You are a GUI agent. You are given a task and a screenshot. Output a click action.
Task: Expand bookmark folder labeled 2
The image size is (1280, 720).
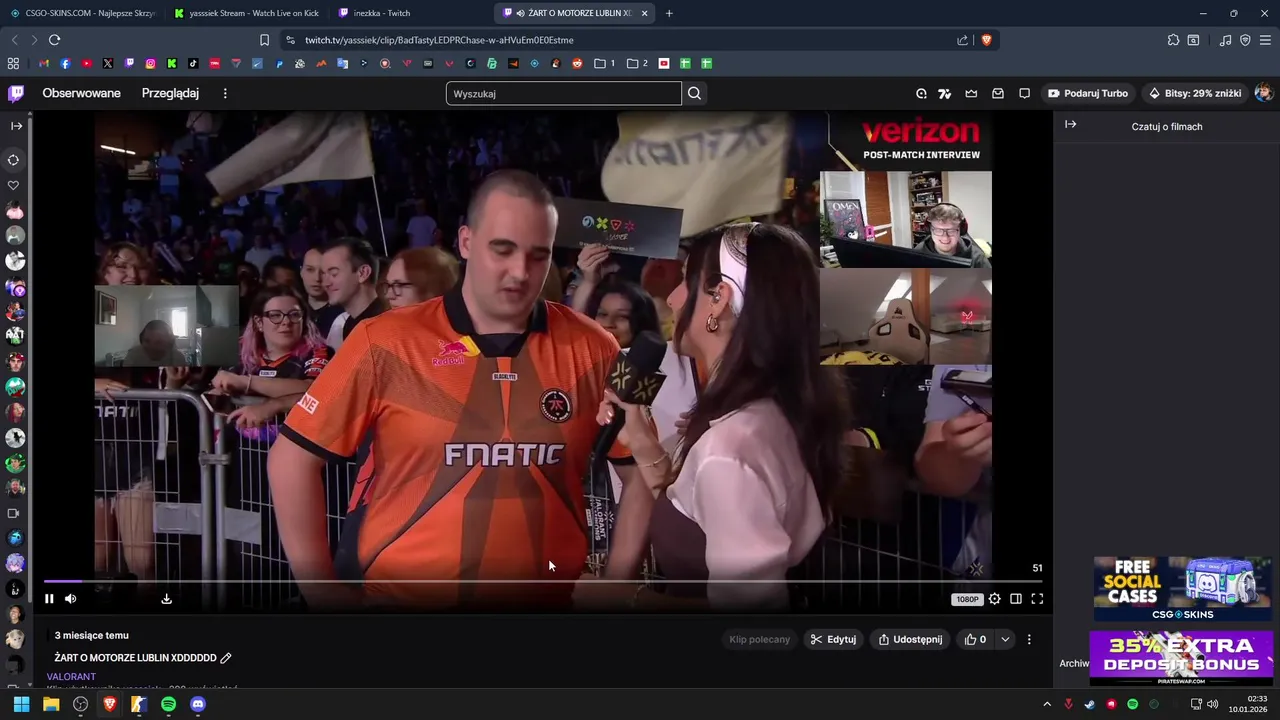(637, 63)
